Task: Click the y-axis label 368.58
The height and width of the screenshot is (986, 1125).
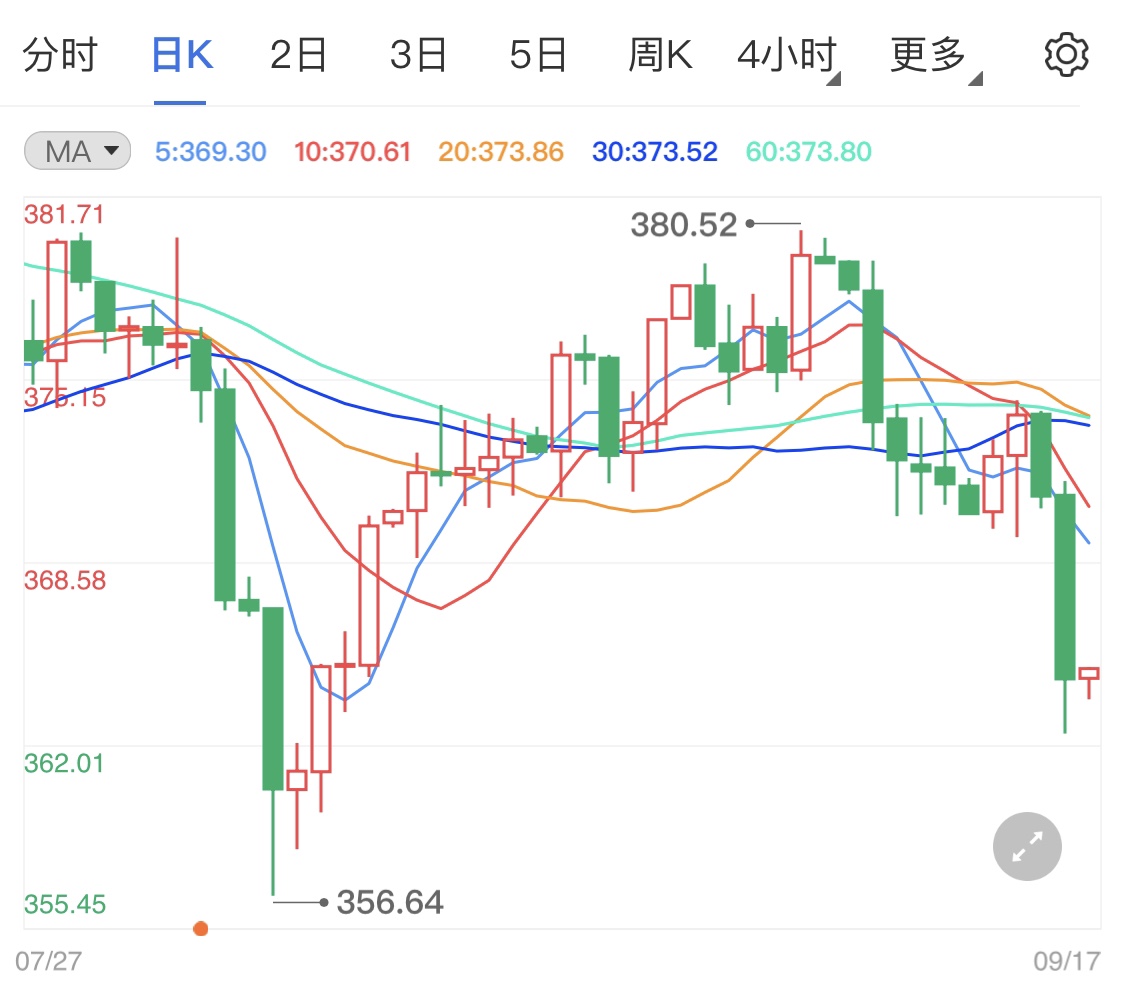Action: coord(65,580)
